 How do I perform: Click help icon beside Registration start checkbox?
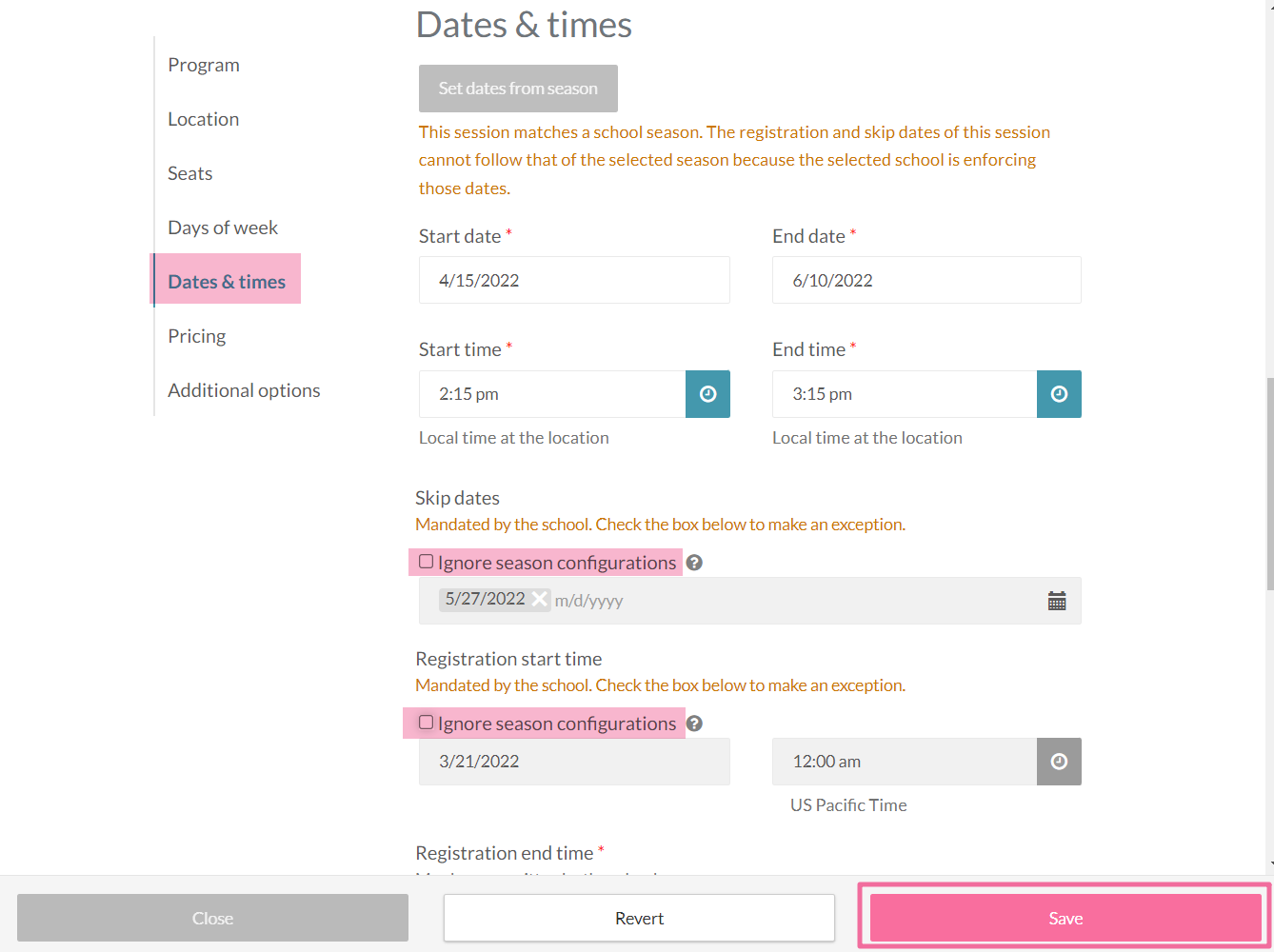point(694,724)
